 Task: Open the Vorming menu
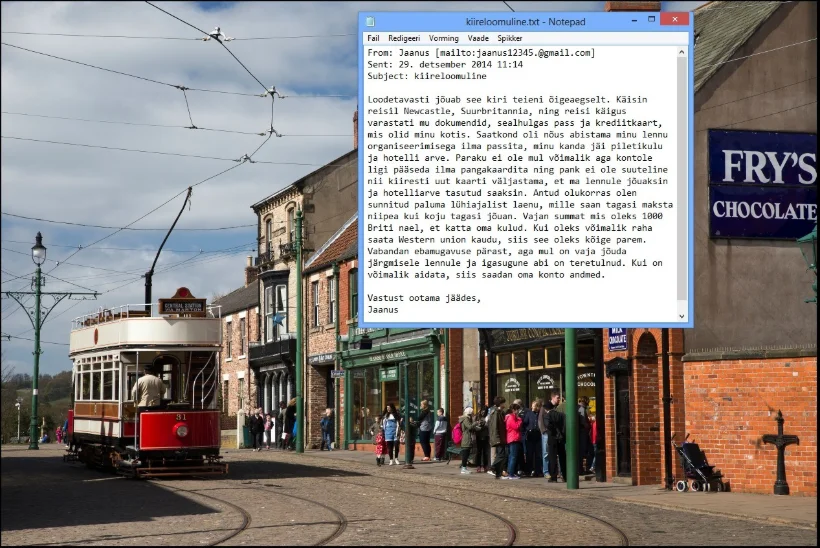443,38
